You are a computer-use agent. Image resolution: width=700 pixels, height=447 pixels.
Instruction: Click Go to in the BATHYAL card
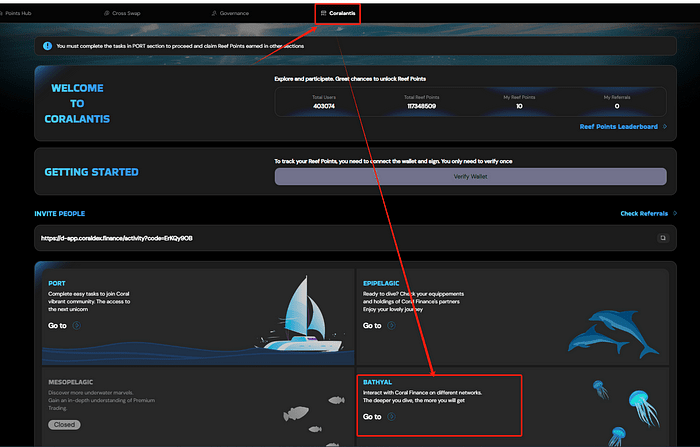[x=372, y=417]
